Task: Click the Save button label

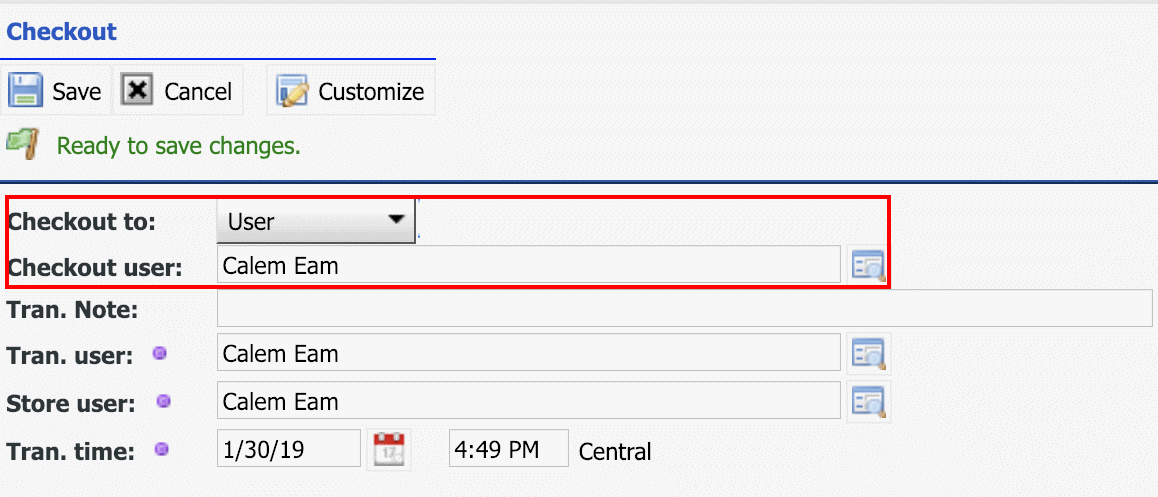Action: click(77, 92)
